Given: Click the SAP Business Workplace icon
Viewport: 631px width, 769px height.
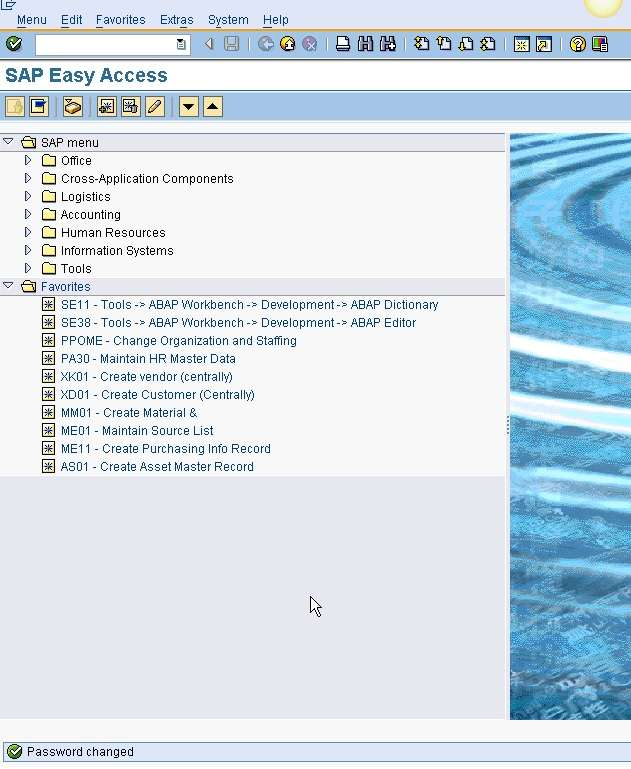Looking at the screenshot, I should click(x=73, y=106).
